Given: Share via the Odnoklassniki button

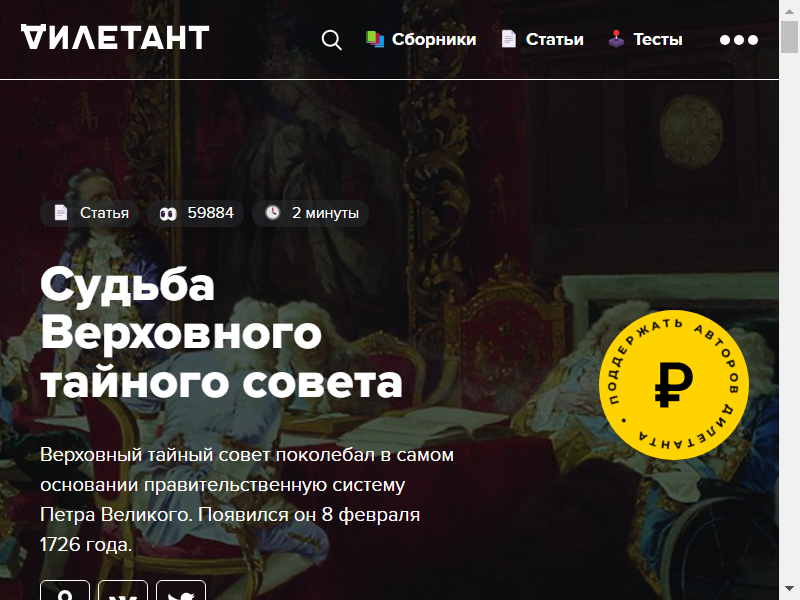Looking at the screenshot, I should tap(65, 590).
